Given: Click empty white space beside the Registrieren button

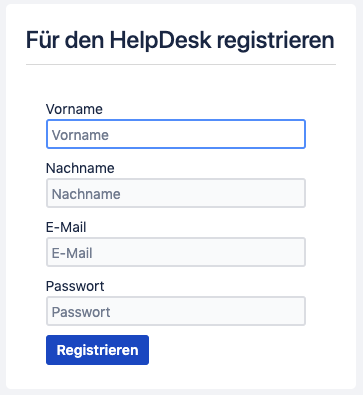Looking at the screenshot, I should (233, 350).
